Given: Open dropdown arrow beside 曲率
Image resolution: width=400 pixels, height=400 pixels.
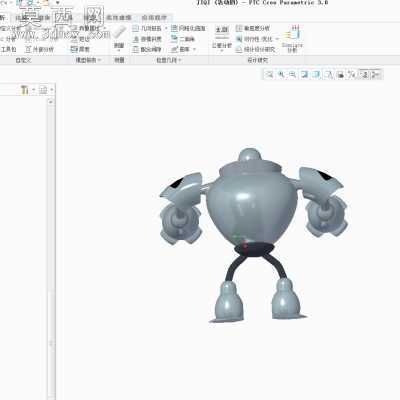Looking at the screenshot, I should 194,49.
